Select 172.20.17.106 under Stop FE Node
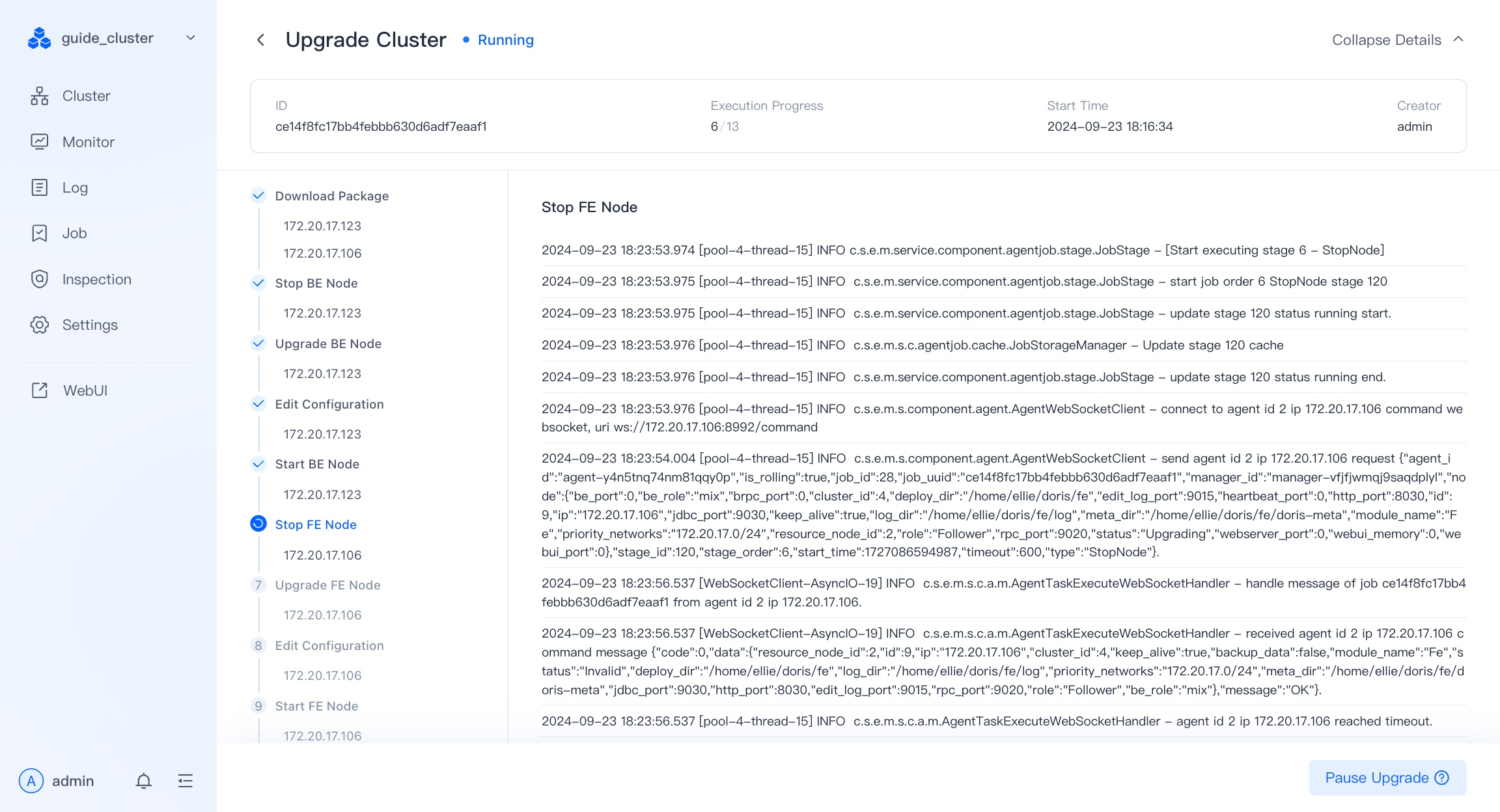The width and height of the screenshot is (1500, 812). point(322,555)
